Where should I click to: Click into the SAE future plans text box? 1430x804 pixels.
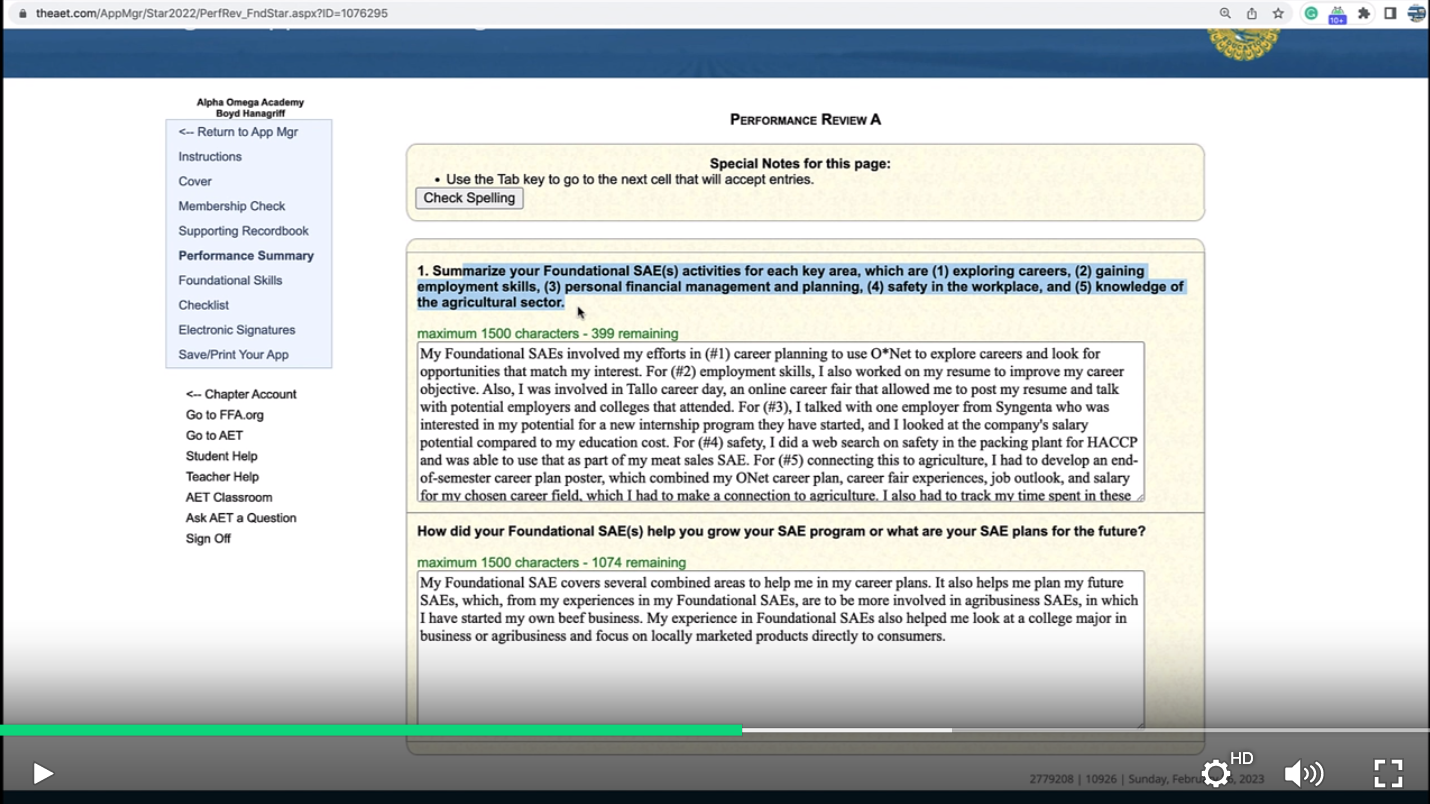tap(781, 650)
